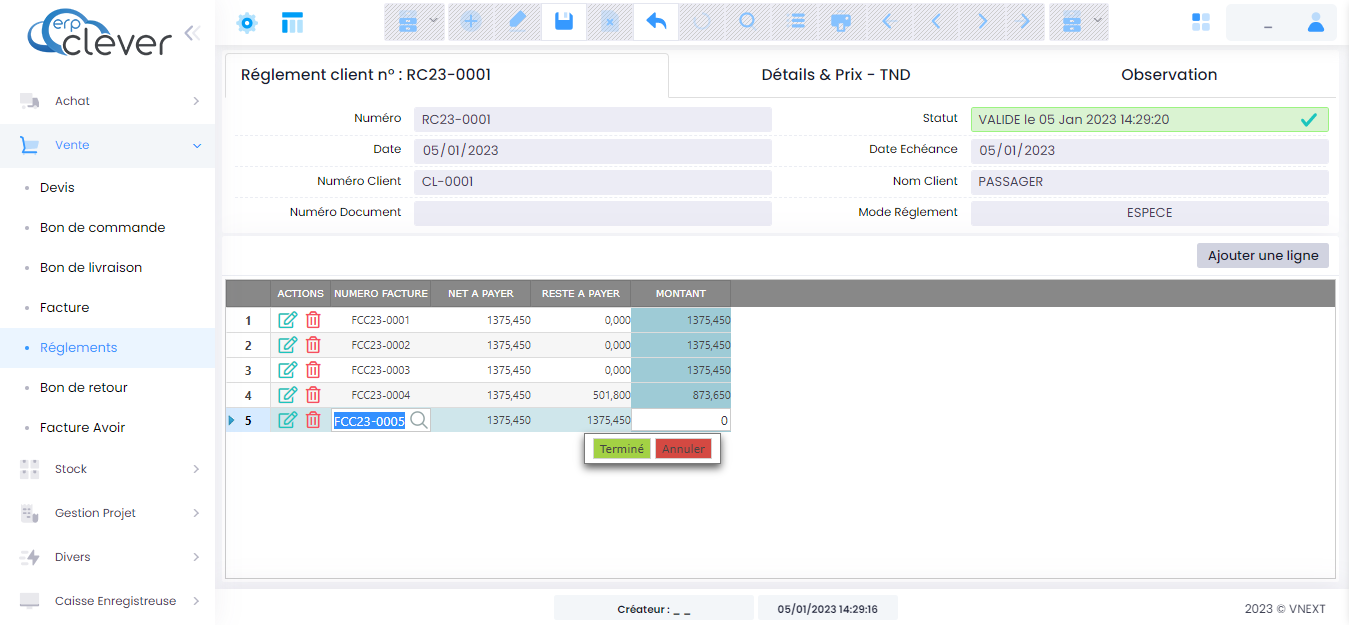Delete row 2 for FCC23-0002
Screen dimensions: 1349x625
(313, 345)
